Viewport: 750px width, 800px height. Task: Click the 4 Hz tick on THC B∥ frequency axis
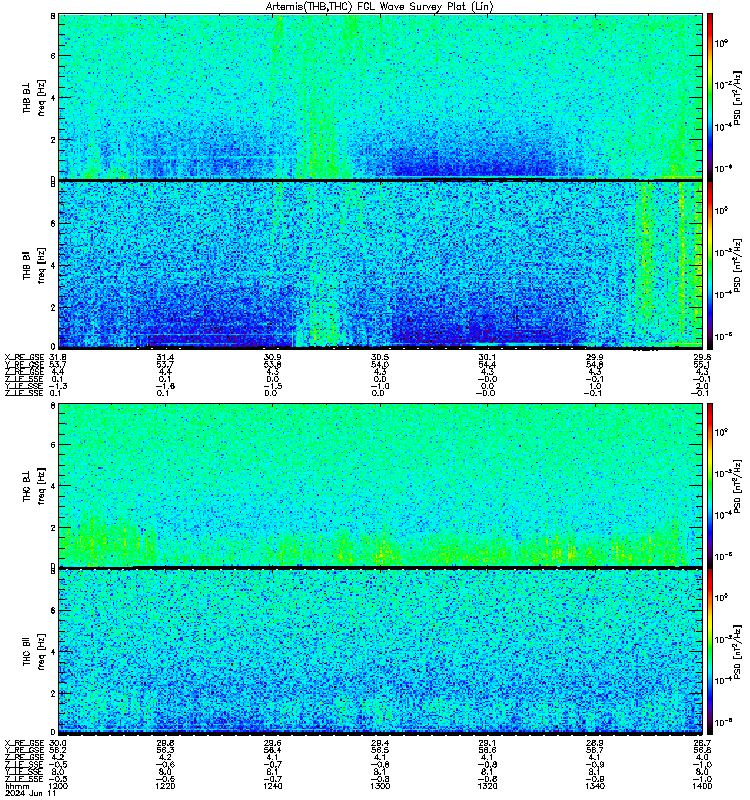coord(53,652)
